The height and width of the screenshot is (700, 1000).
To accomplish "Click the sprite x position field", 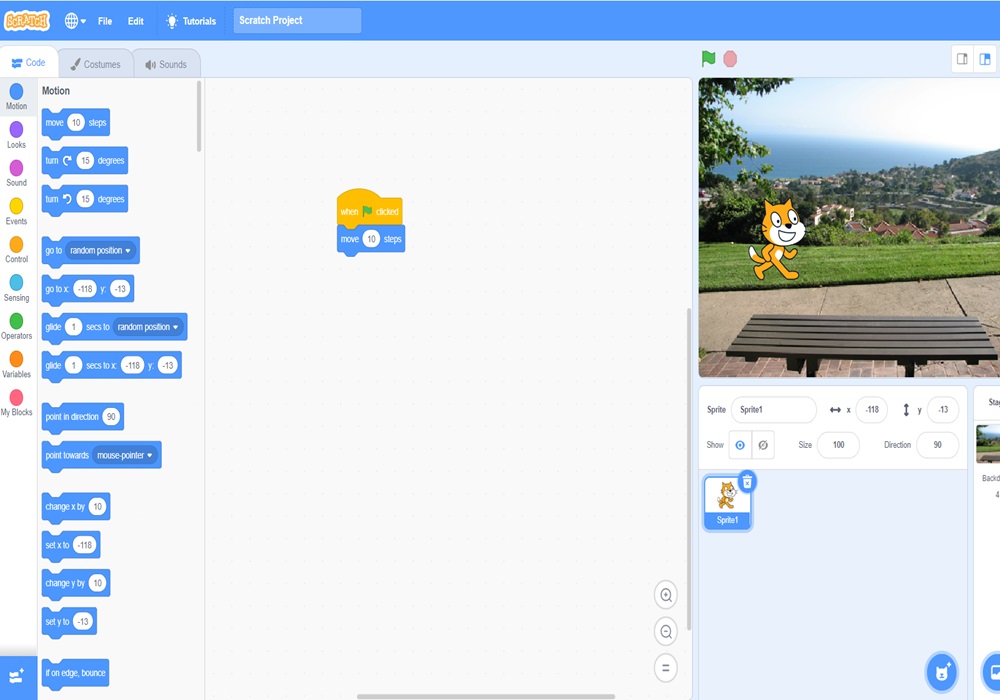I will point(872,410).
